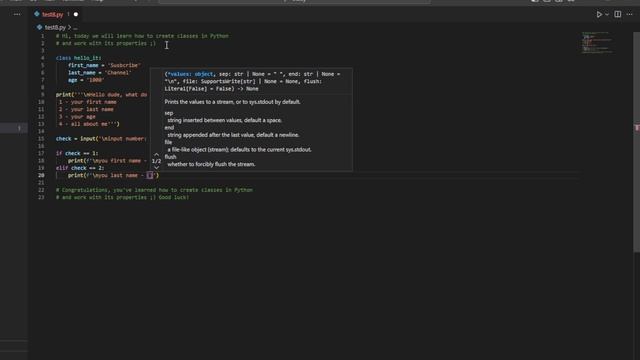Click the '# Hi, today we will learn' comment

click(142, 36)
